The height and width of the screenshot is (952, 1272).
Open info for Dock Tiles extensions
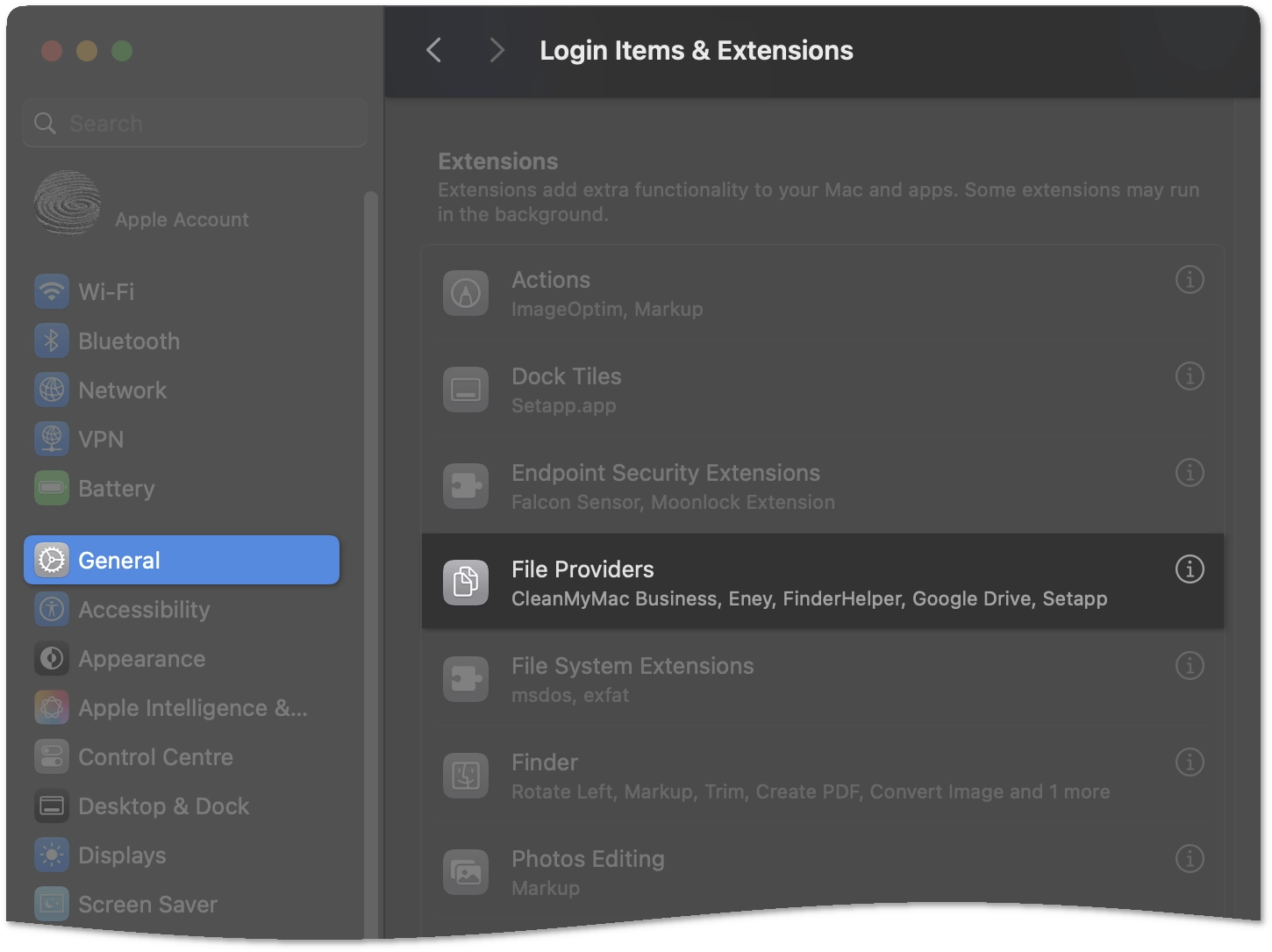(1189, 376)
